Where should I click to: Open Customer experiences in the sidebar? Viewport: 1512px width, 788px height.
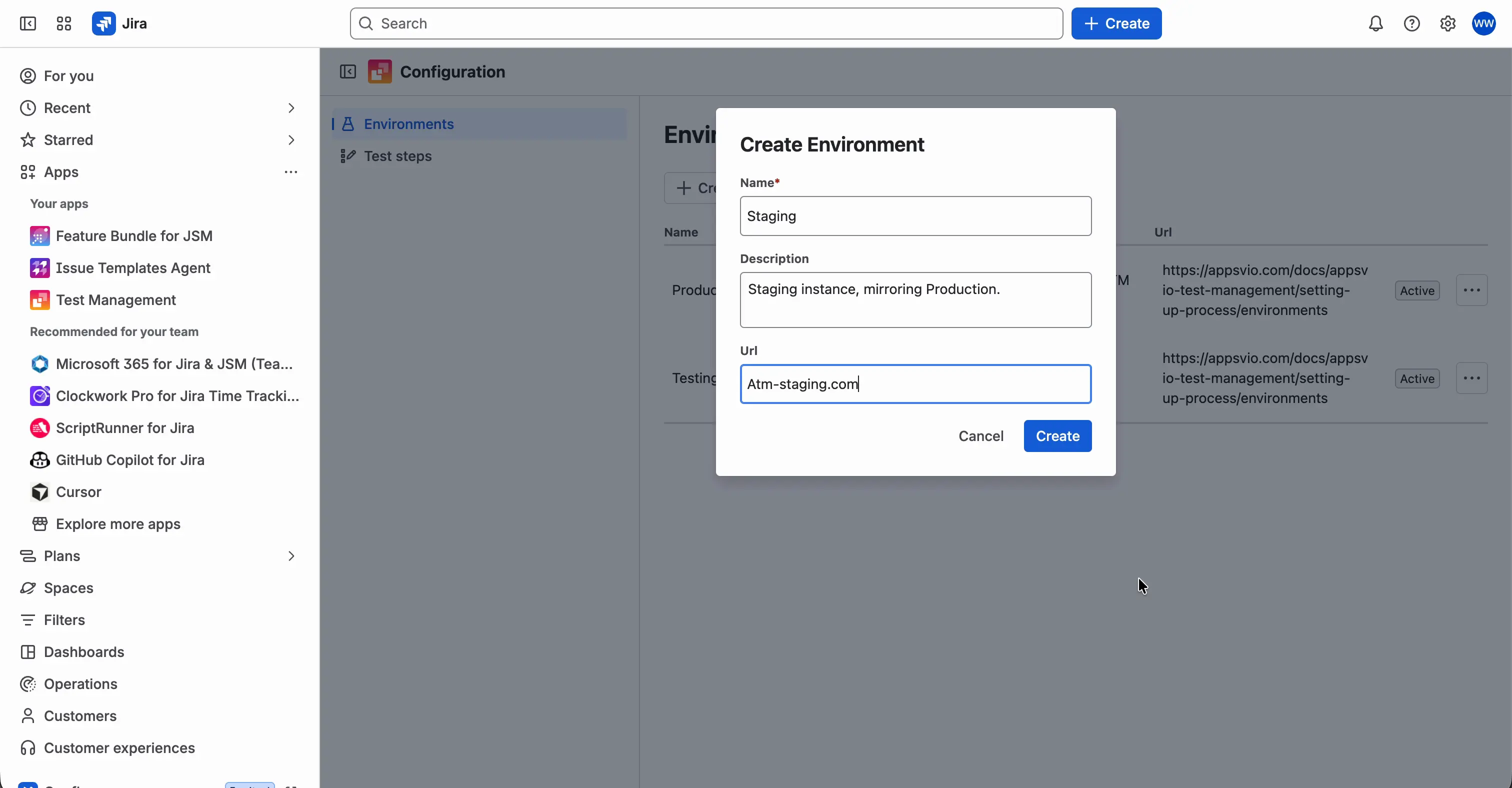[158, 748]
